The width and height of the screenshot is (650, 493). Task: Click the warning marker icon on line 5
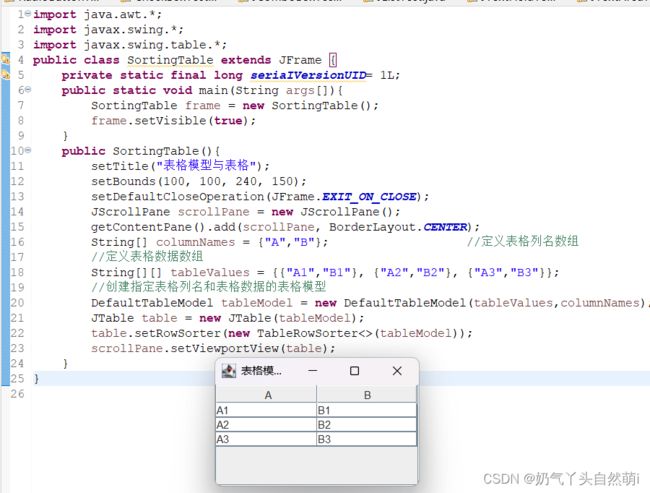point(5,75)
